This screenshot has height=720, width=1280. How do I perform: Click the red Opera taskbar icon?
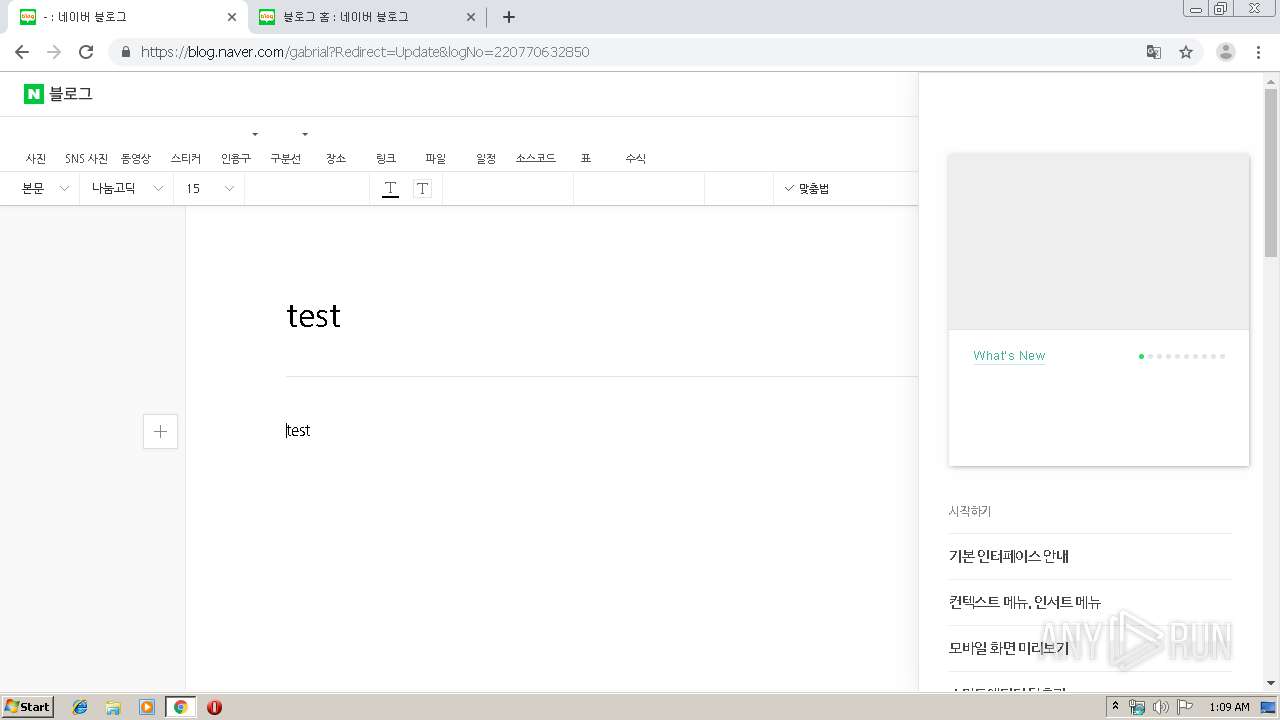[214, 707]
